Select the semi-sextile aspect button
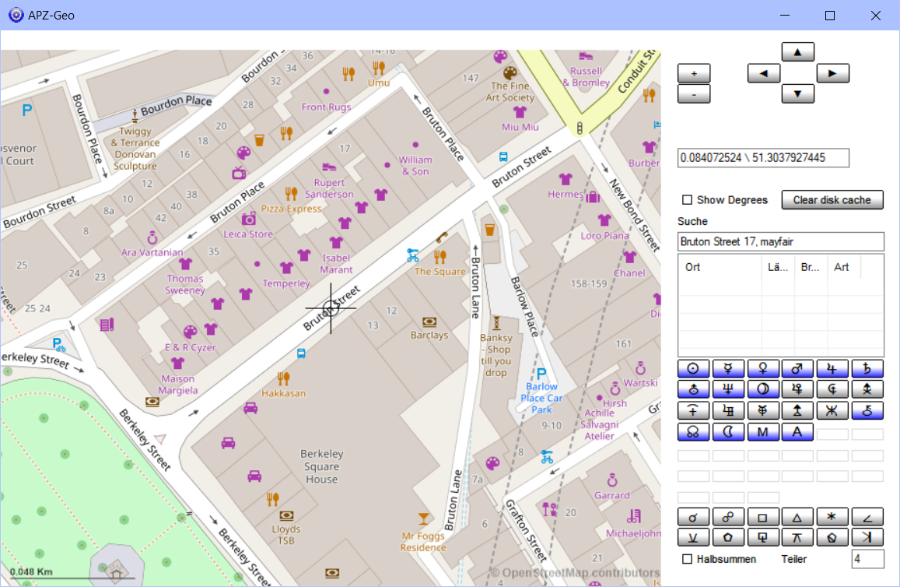Image resolution: width=900 pixels, height=587 pixels. [693, 538]
